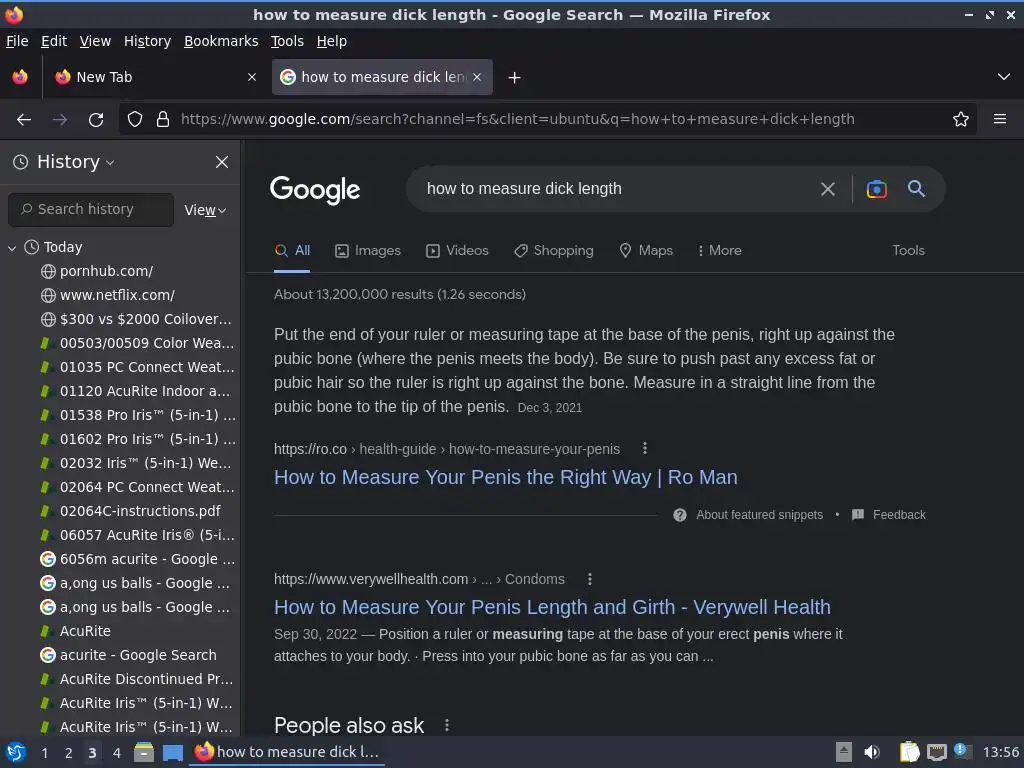
Task: Open $300 vs $2000 Coilover history entry
Action: point(137,319)
